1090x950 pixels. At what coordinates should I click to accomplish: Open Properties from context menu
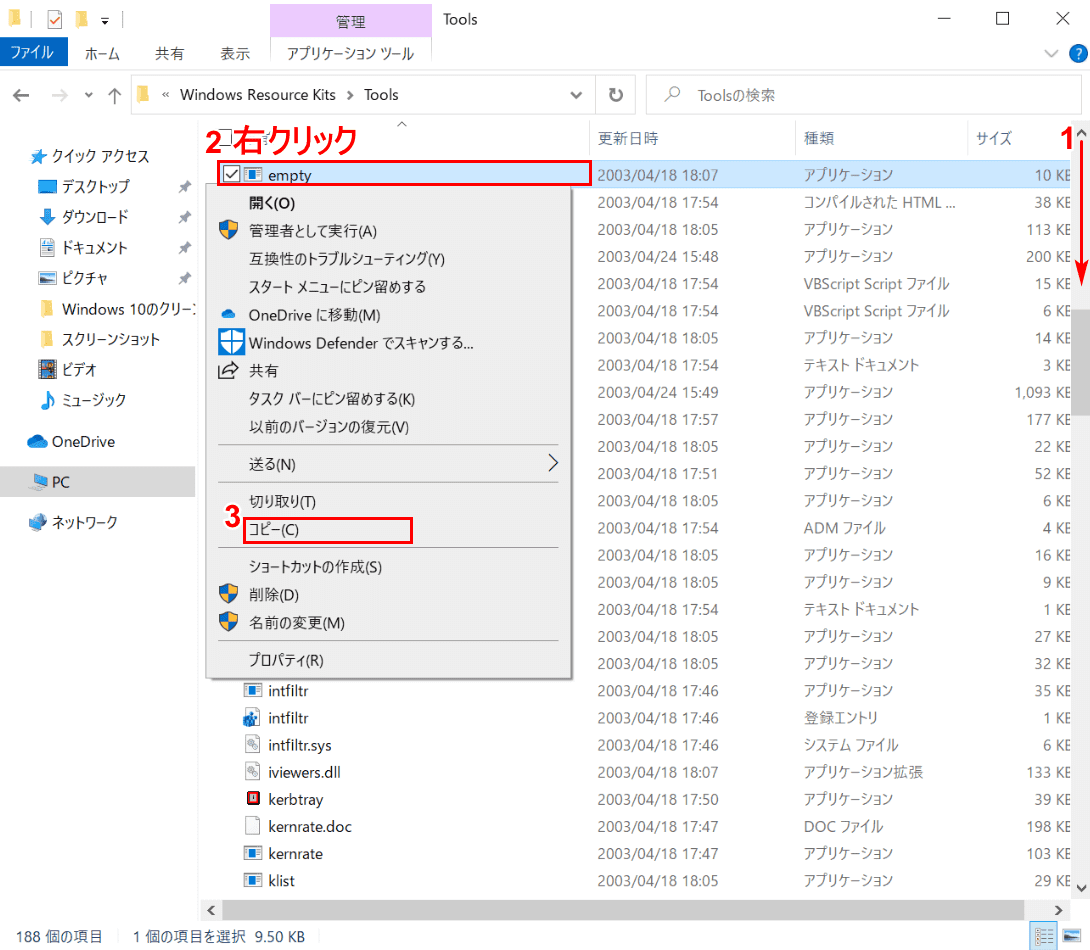389,660
